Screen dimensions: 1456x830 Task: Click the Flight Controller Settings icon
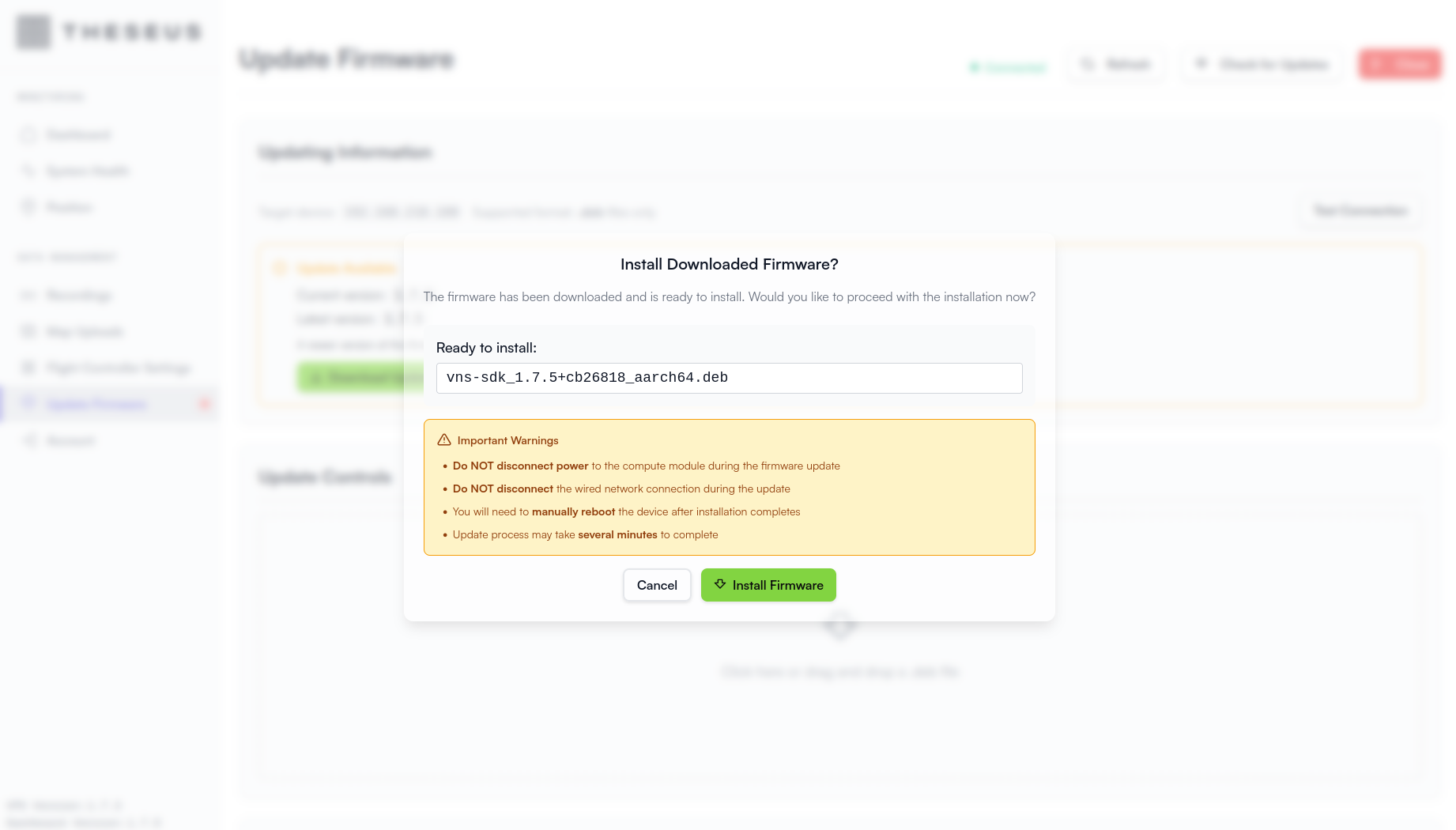(x=28, y=368)
